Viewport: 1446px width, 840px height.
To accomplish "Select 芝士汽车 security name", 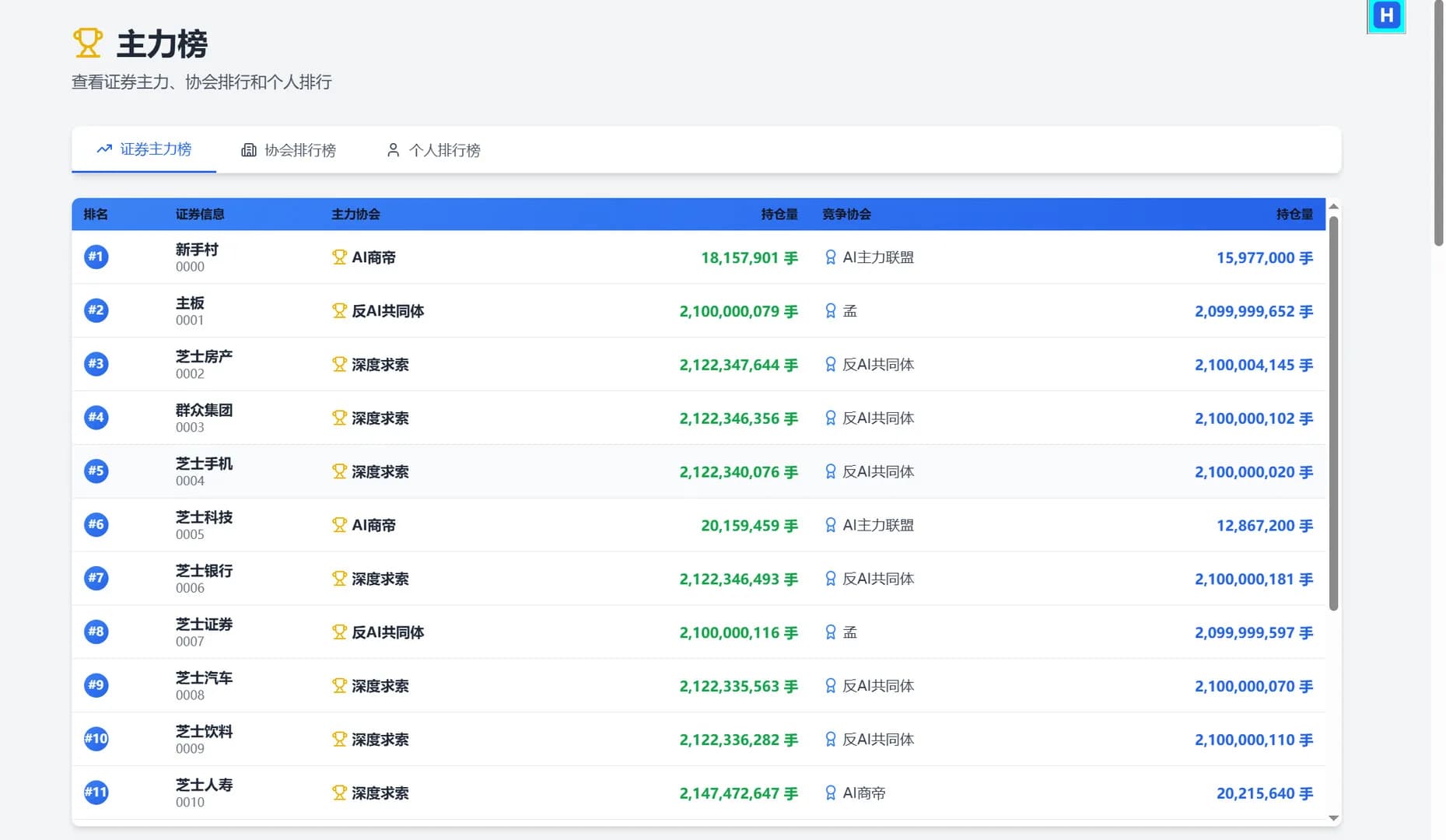I will [204, 678].
